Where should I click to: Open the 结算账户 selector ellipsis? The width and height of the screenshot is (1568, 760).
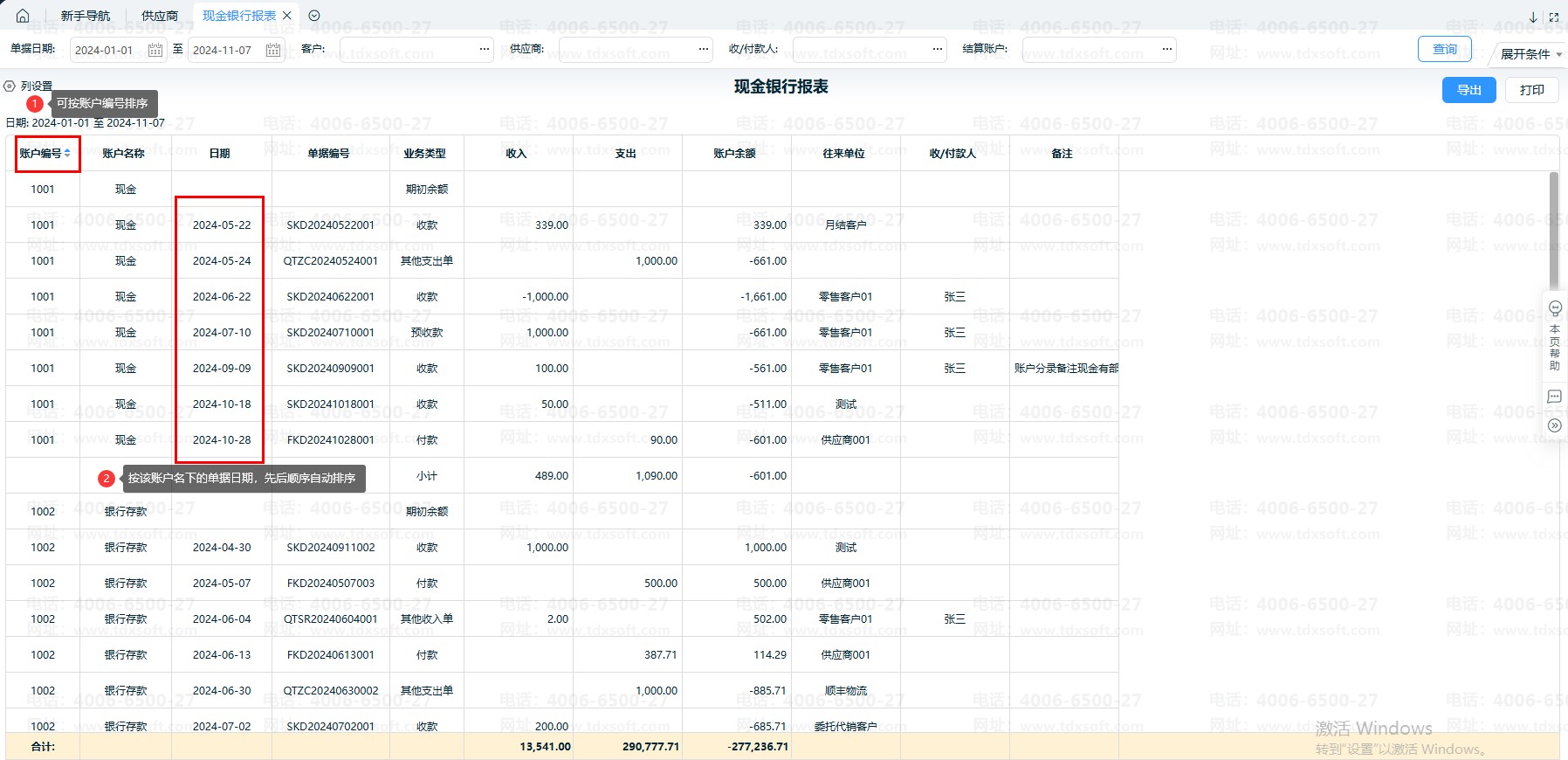(x=1167, y=50)
